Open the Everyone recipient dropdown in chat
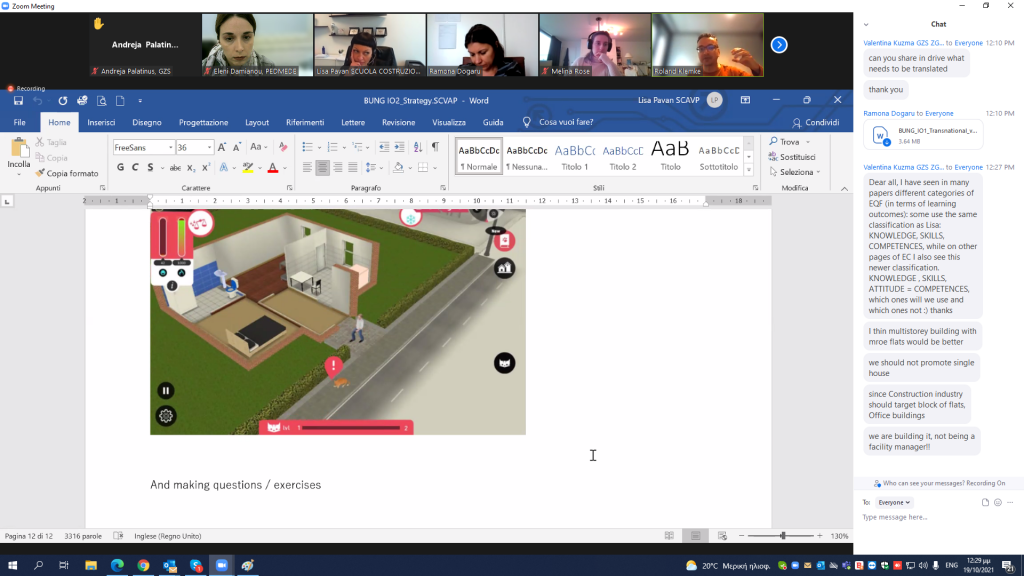This screenshot has height=576, width=1024. tap(894, 502)
